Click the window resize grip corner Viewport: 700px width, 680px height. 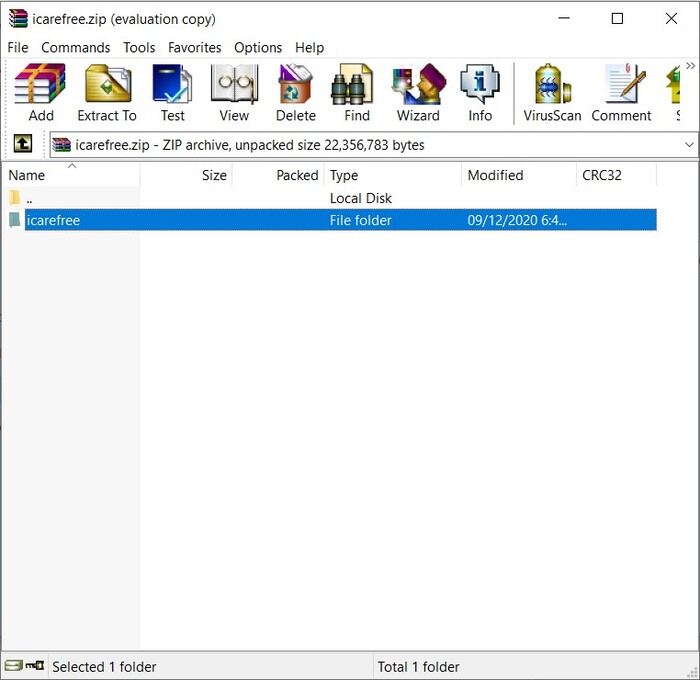[693, 672]
